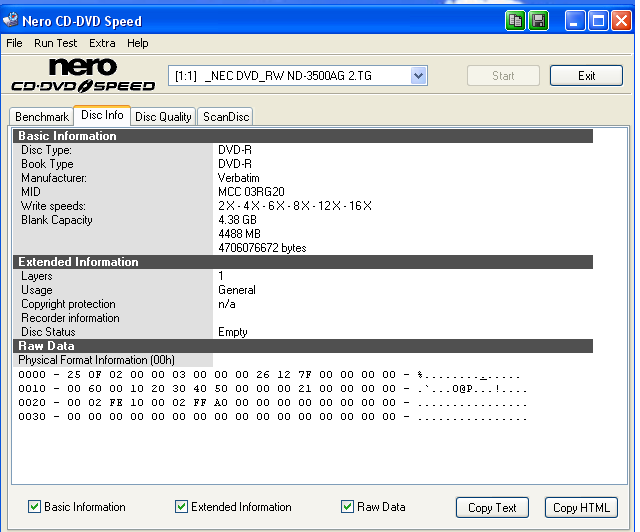Click the Nero app icon in title bar

12,20
